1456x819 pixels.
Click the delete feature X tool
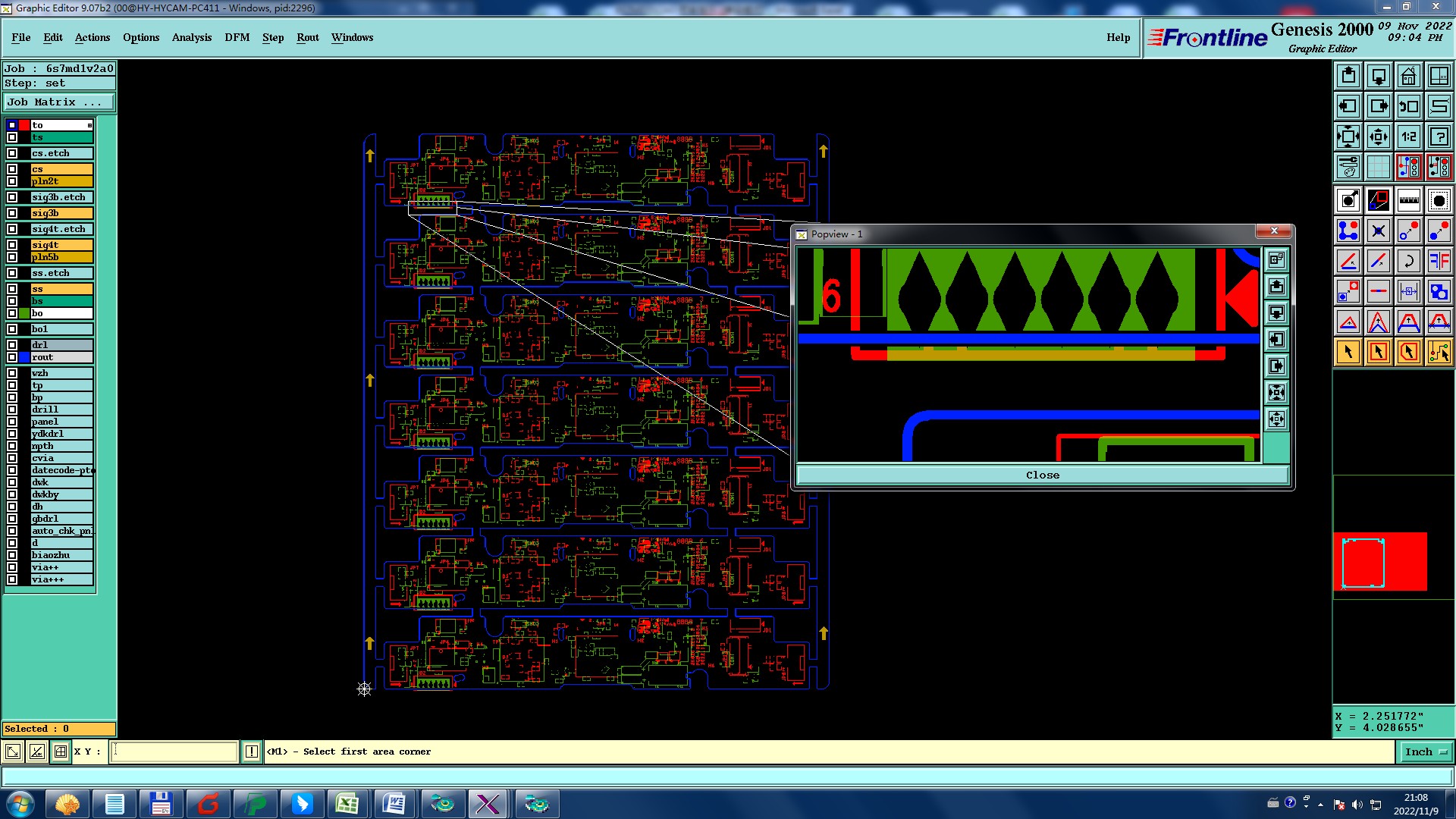click(x=1378, y=231)
